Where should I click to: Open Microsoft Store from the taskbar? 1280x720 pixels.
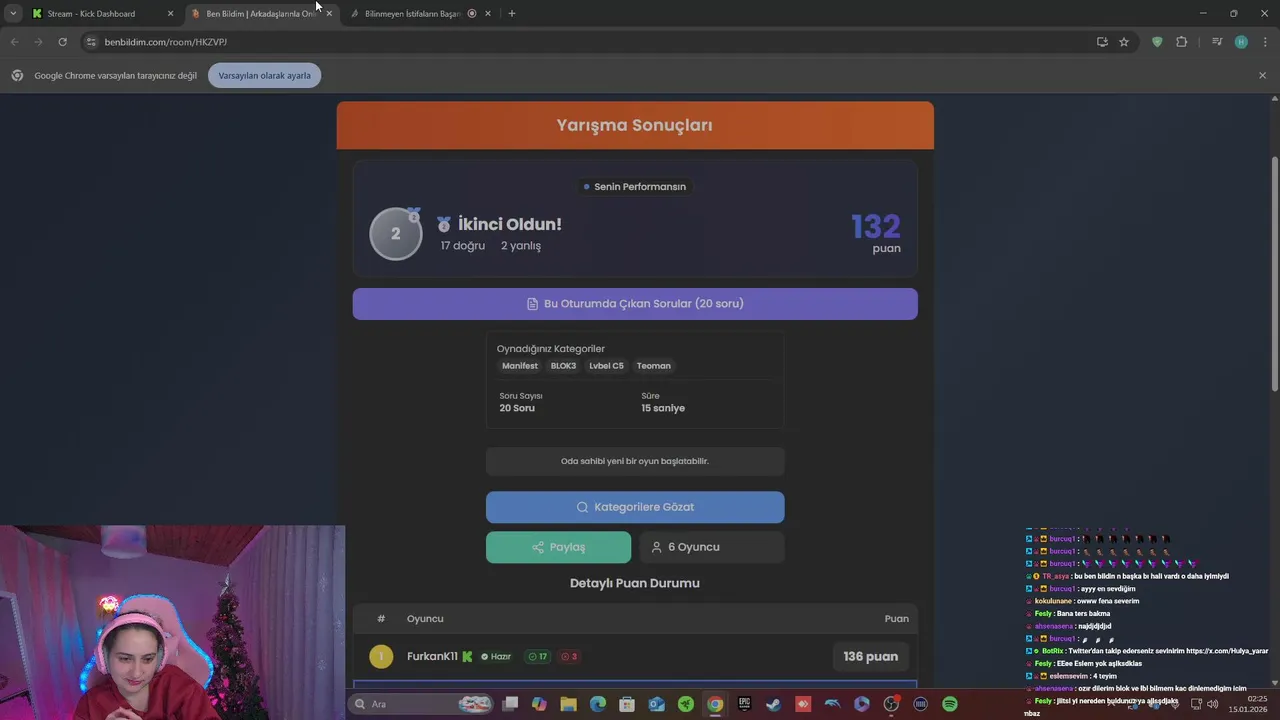click(x=627, y=704)
